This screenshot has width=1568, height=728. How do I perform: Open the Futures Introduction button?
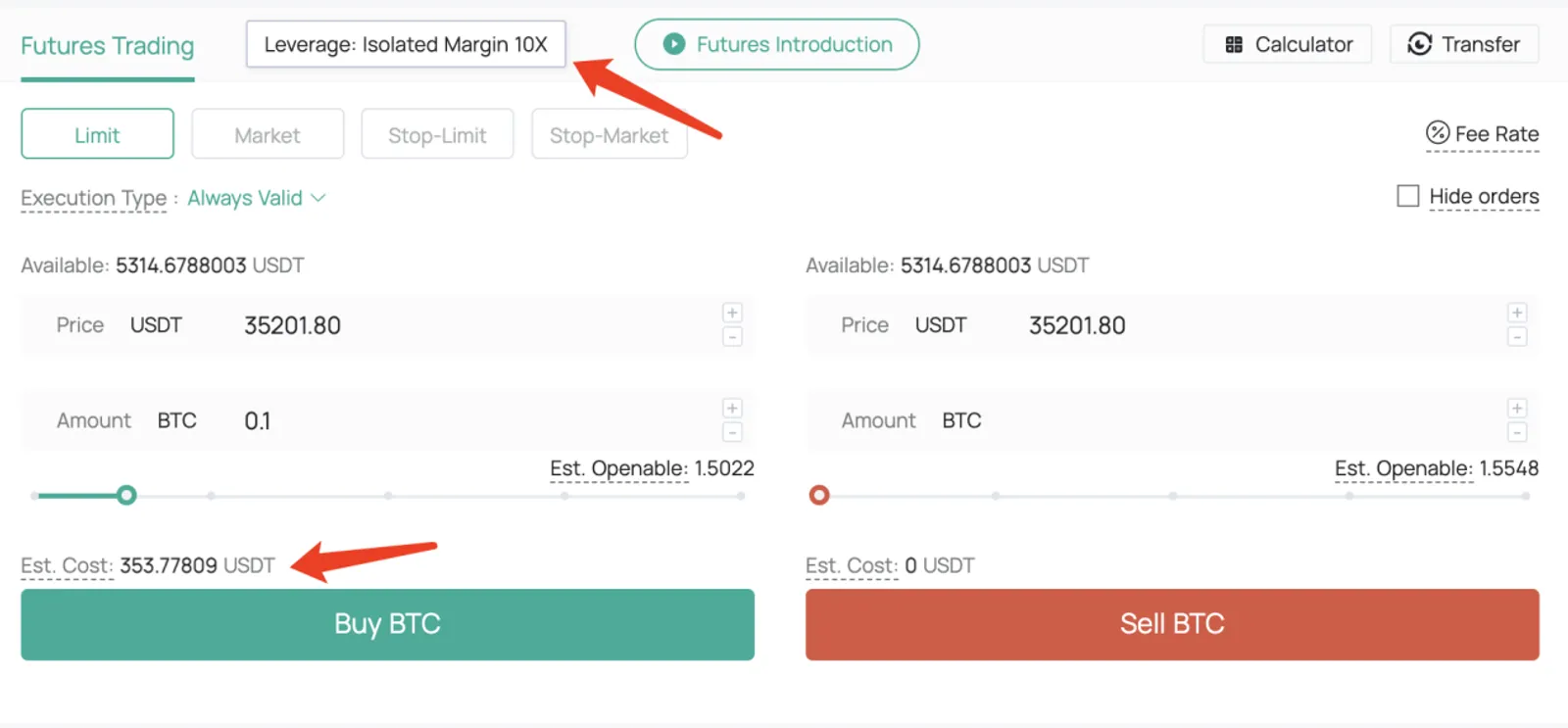click(777, 44)
